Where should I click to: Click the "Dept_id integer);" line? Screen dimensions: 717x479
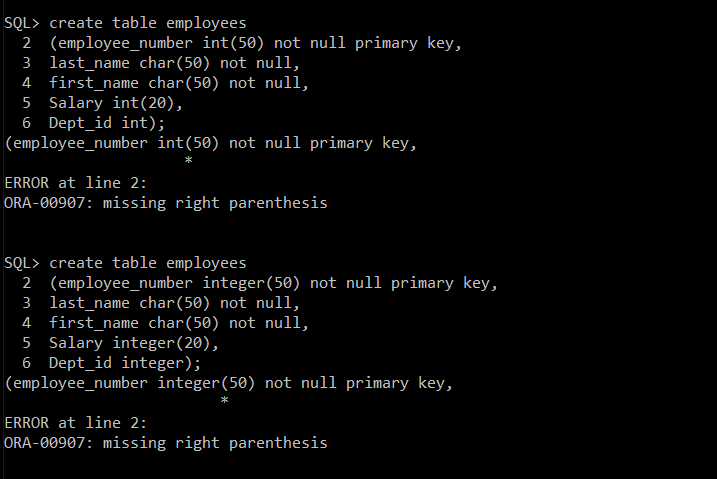coord(124,363)
